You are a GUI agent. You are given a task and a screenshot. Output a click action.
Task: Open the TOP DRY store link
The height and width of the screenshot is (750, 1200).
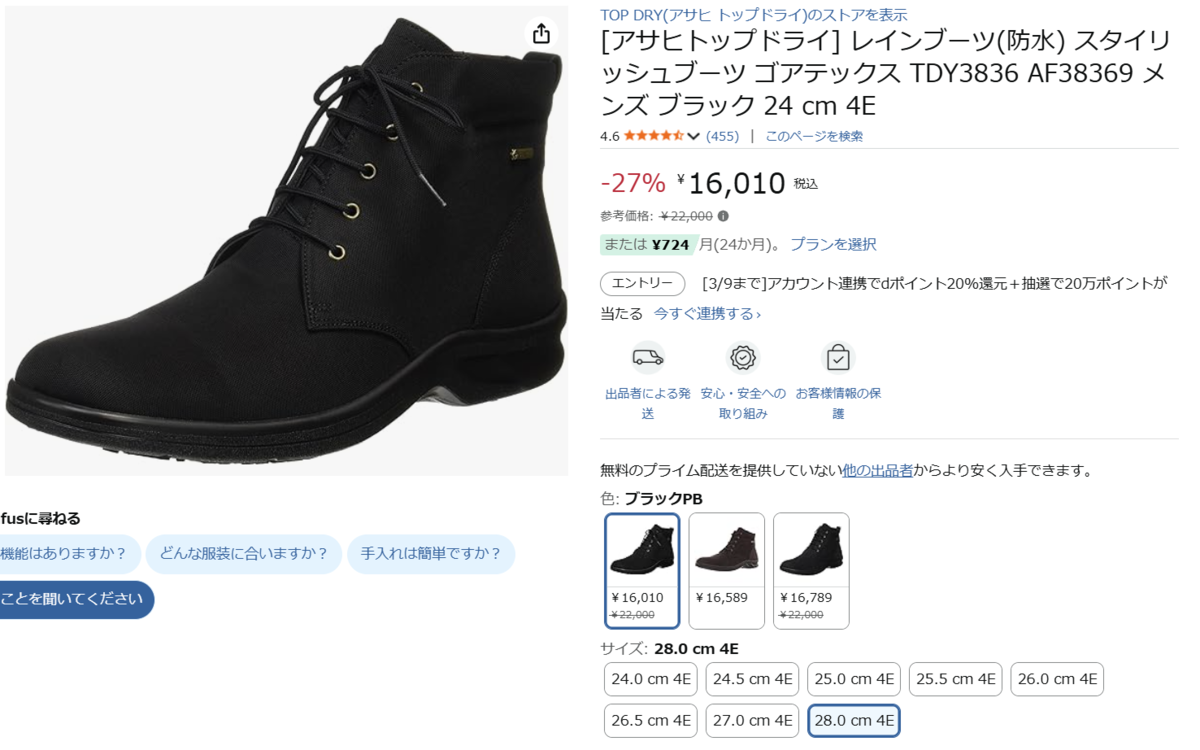point(753,15)
